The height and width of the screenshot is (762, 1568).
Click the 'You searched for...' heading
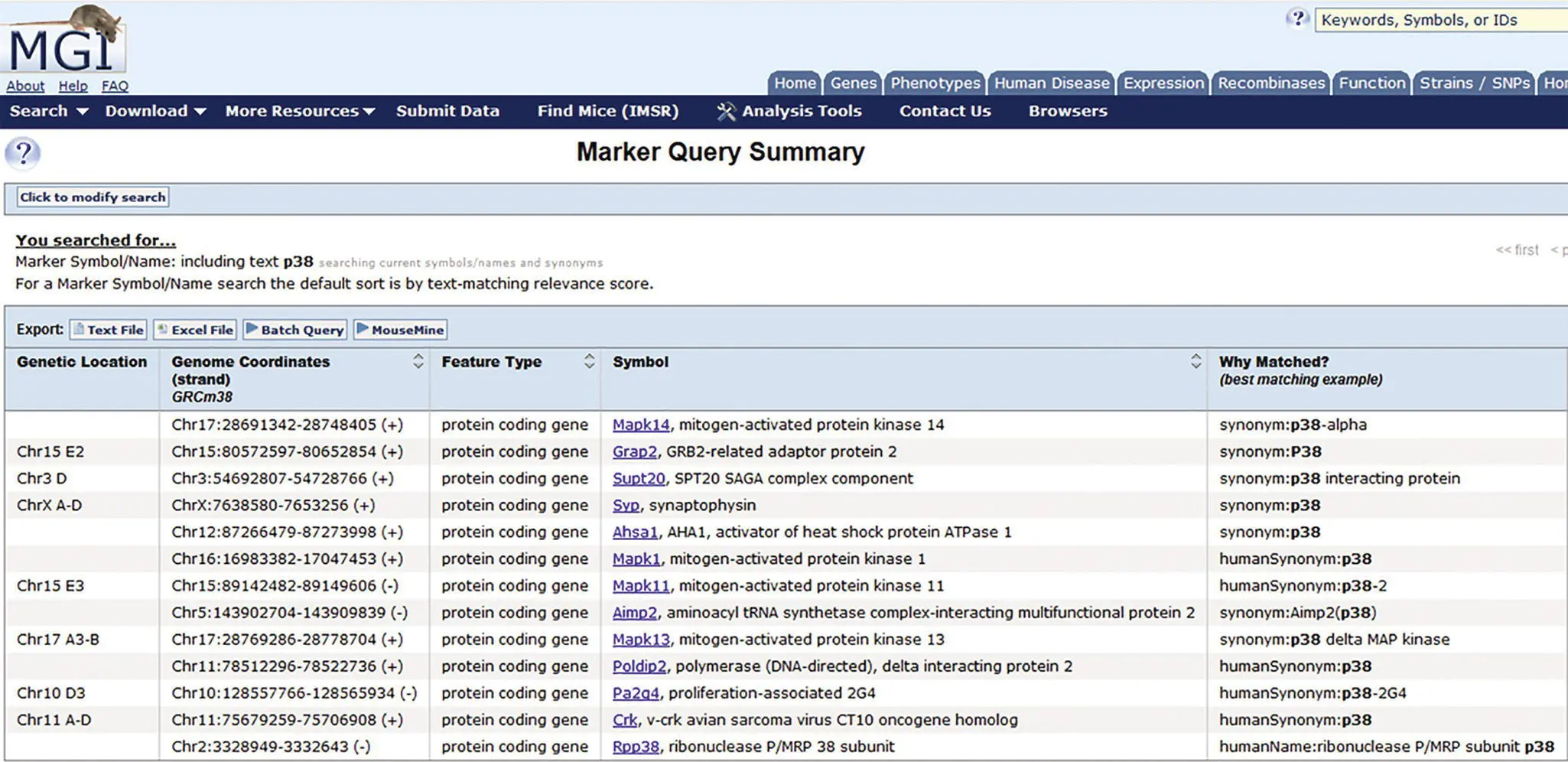click(96, 240)
